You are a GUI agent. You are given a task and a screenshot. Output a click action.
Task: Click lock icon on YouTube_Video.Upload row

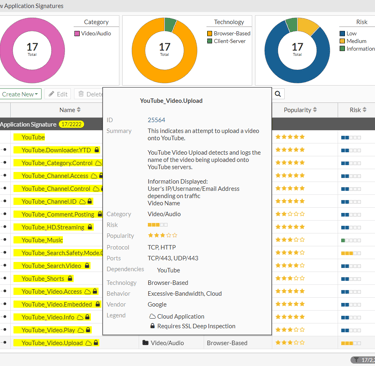tap(96, 343)
